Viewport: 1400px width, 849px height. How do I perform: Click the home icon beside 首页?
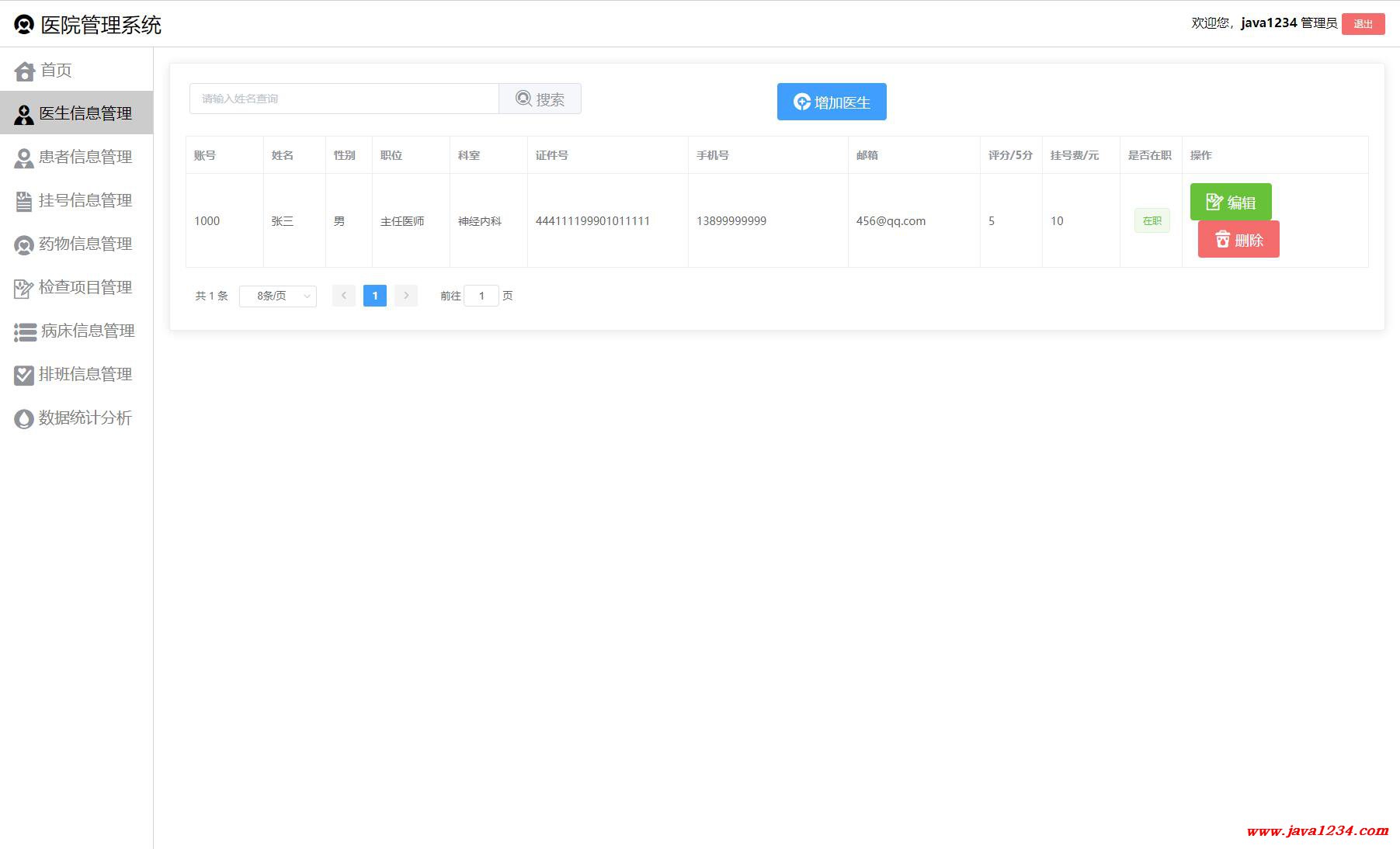click(24, 71)
